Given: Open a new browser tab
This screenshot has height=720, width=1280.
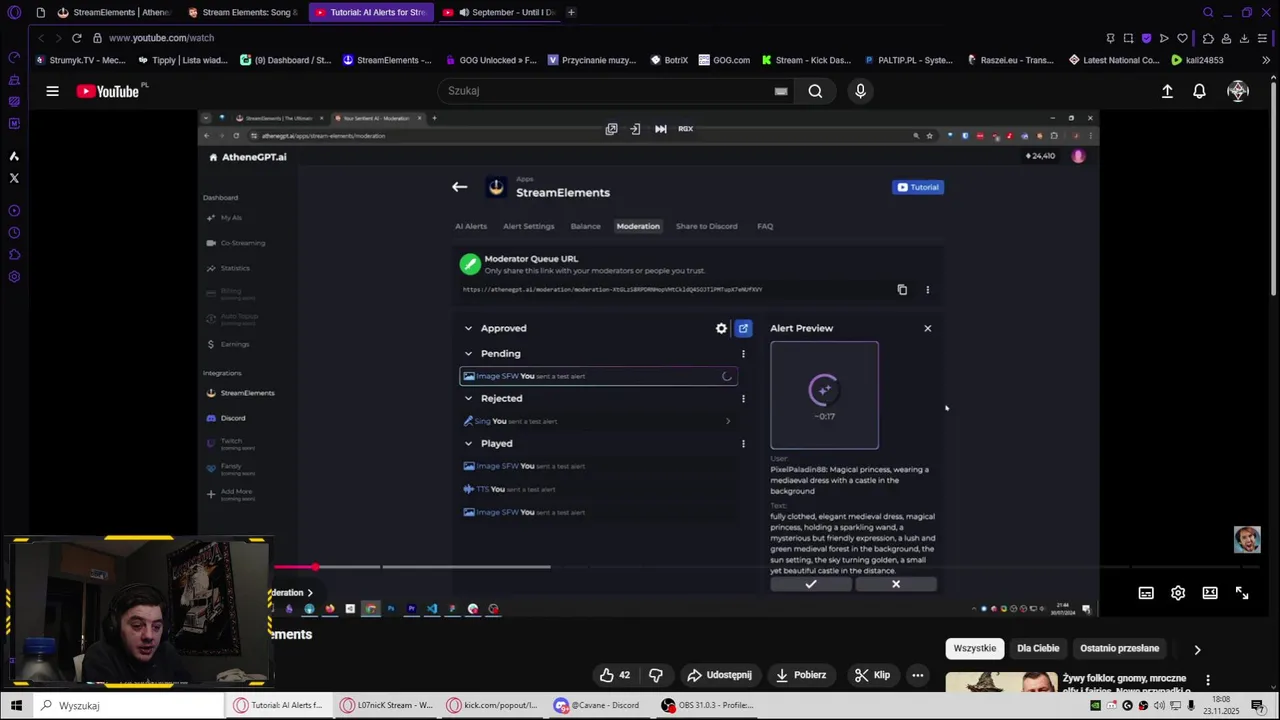Looking at the screenshot, I should [x=571, y=13].
